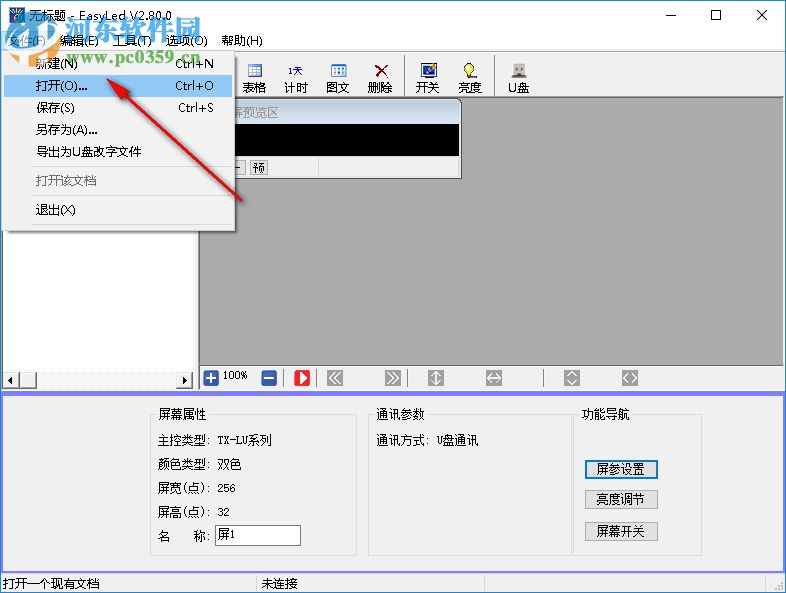Click the black LED preview display area
The height and width of the screenshot is (593, 786).
click(346, 140)
